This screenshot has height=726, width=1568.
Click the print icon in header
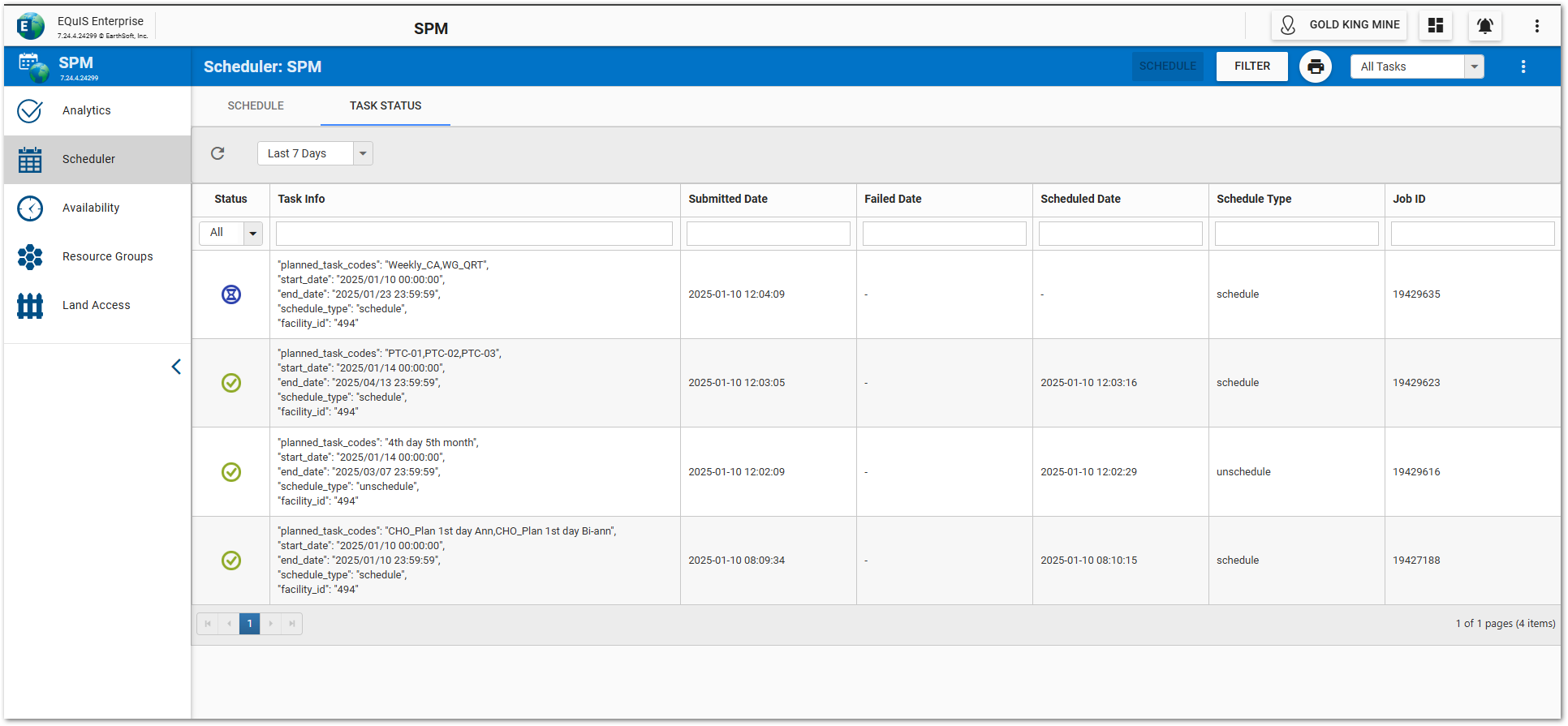(x=1315, y=67)
